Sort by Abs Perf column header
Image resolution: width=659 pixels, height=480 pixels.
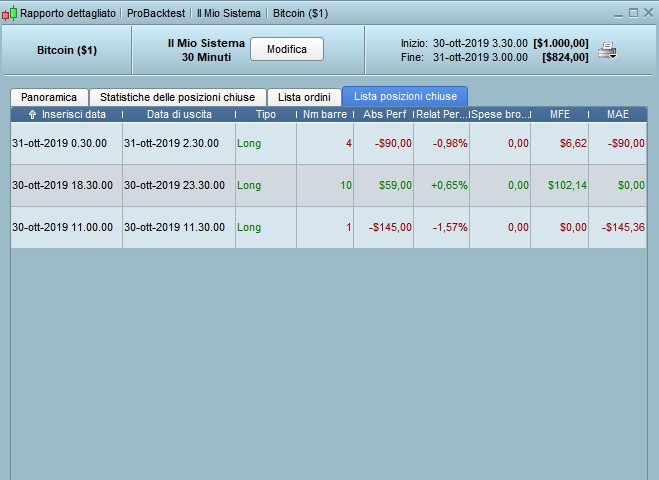click(384, 114)
